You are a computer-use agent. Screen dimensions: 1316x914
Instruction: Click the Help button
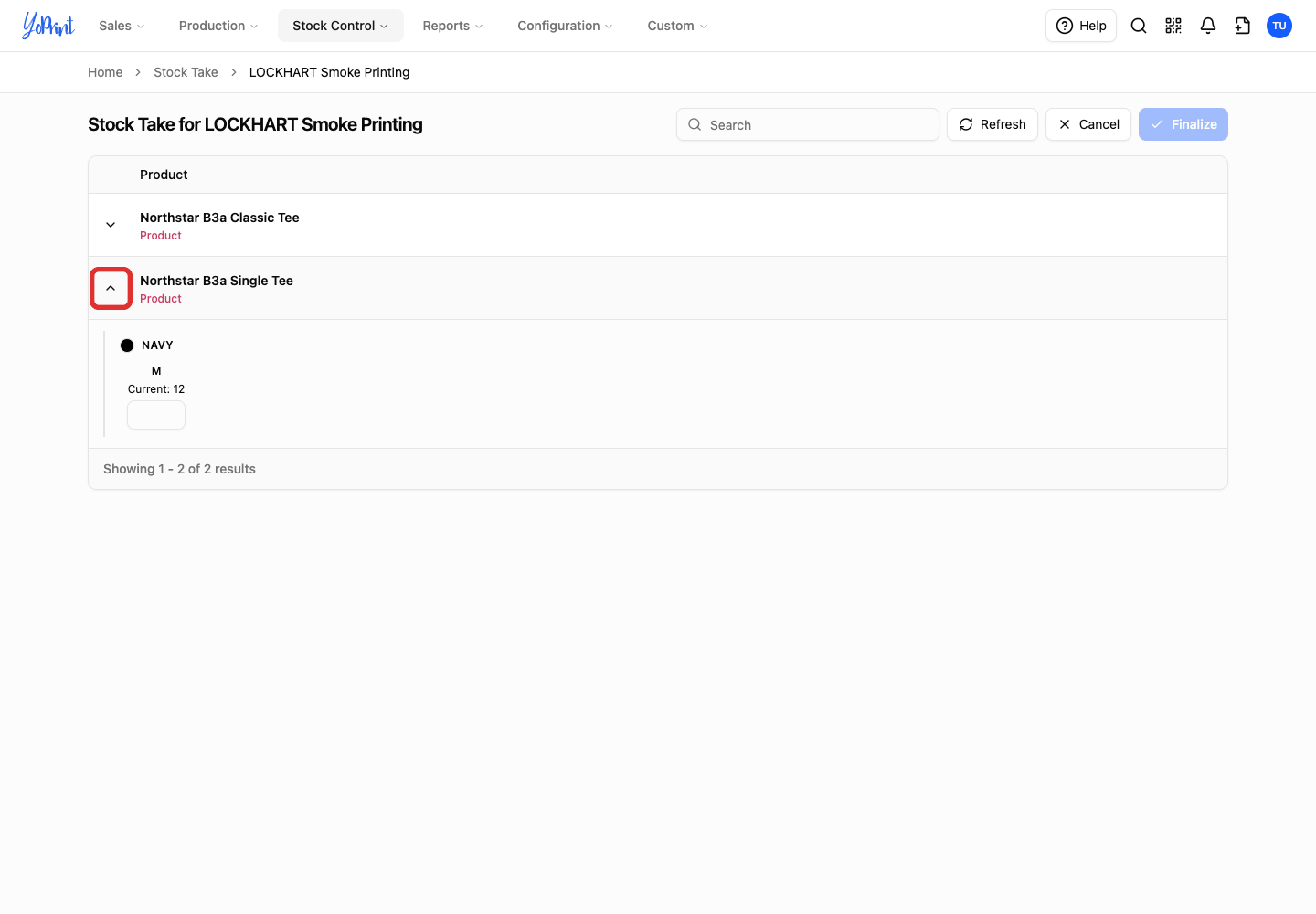coord(1081,26)
